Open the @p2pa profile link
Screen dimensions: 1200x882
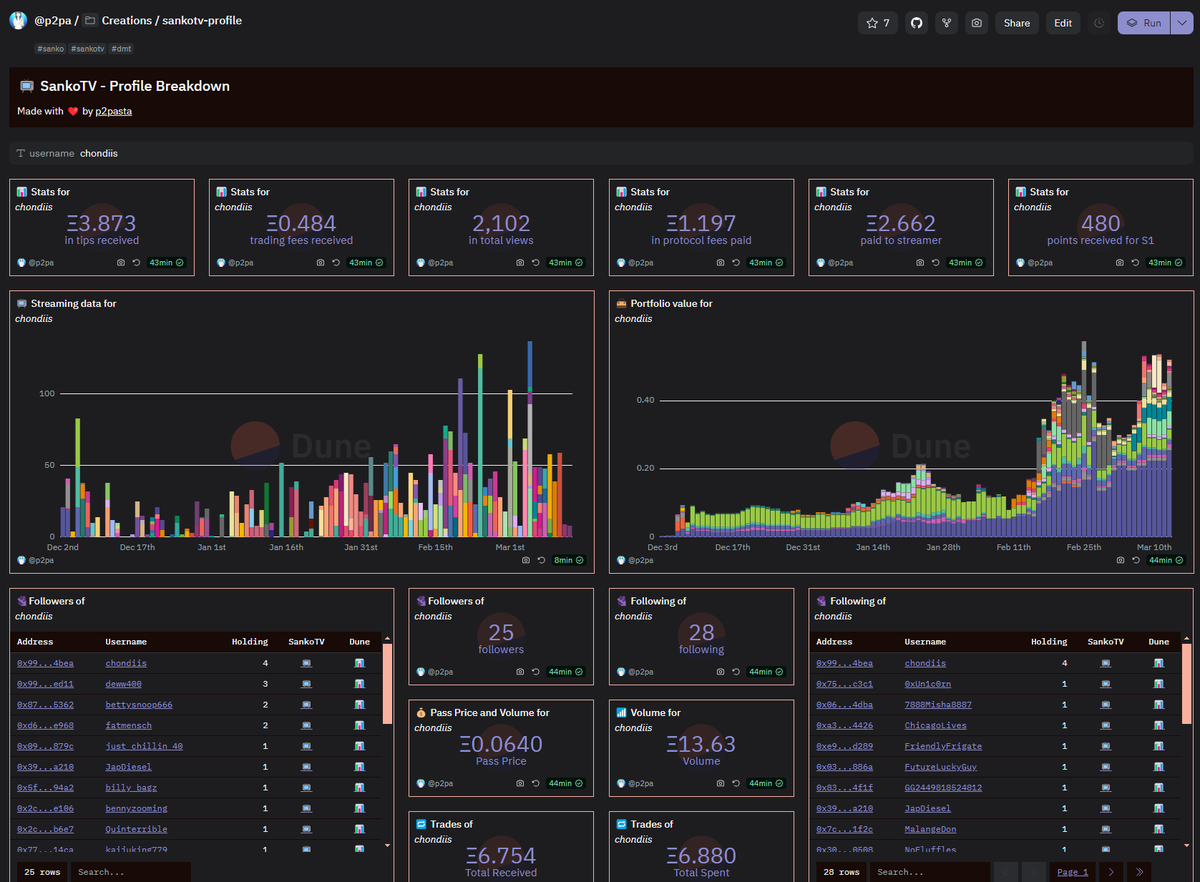[53, 20]
